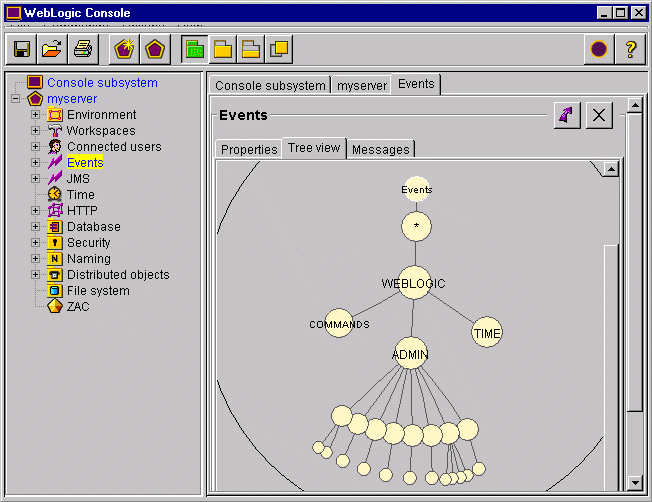Open the Messages tab
This screenshot has width=652, height=502.
coord(380,149)
